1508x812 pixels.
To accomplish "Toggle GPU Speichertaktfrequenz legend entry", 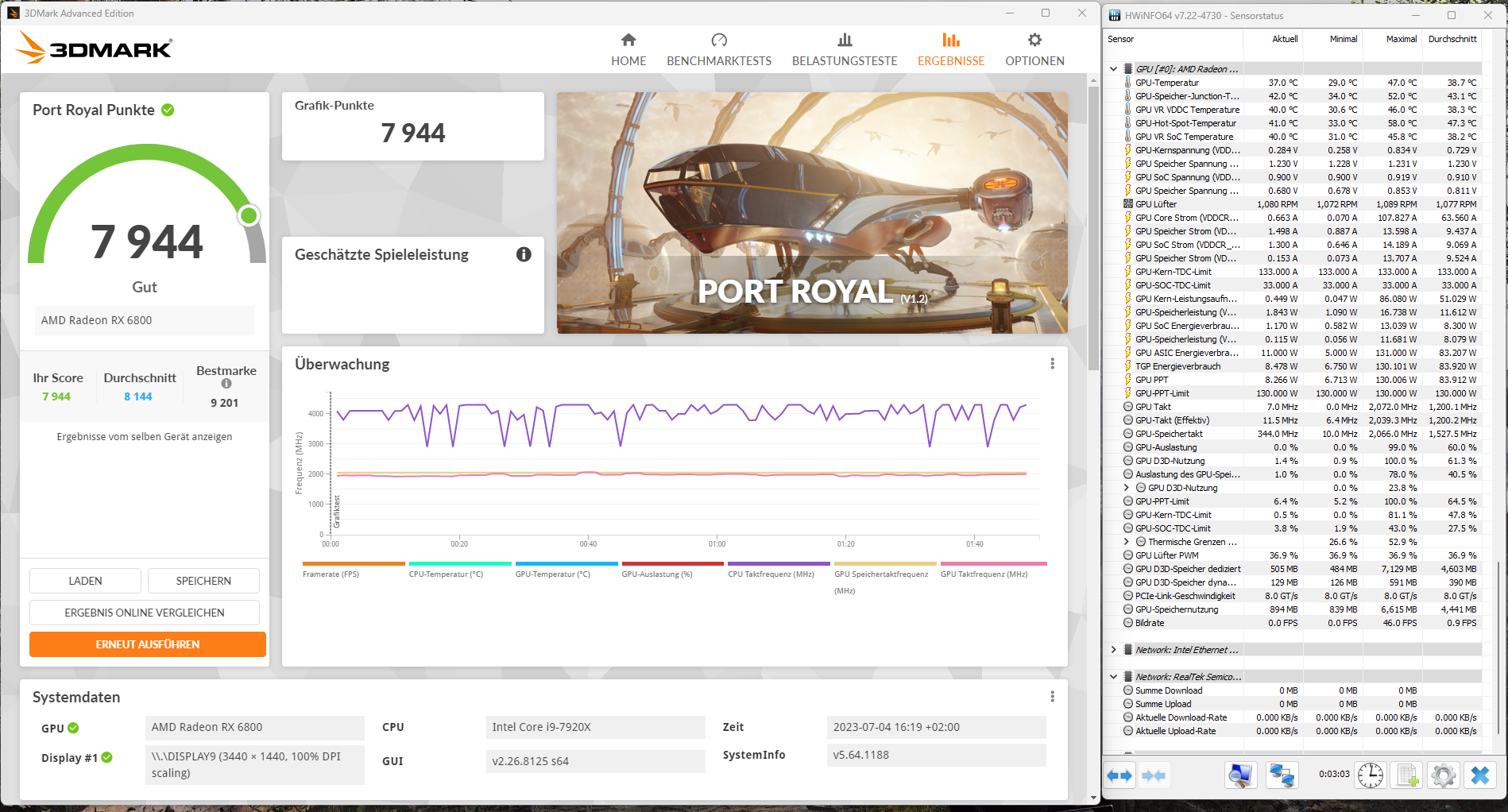I will coord(885,578).
